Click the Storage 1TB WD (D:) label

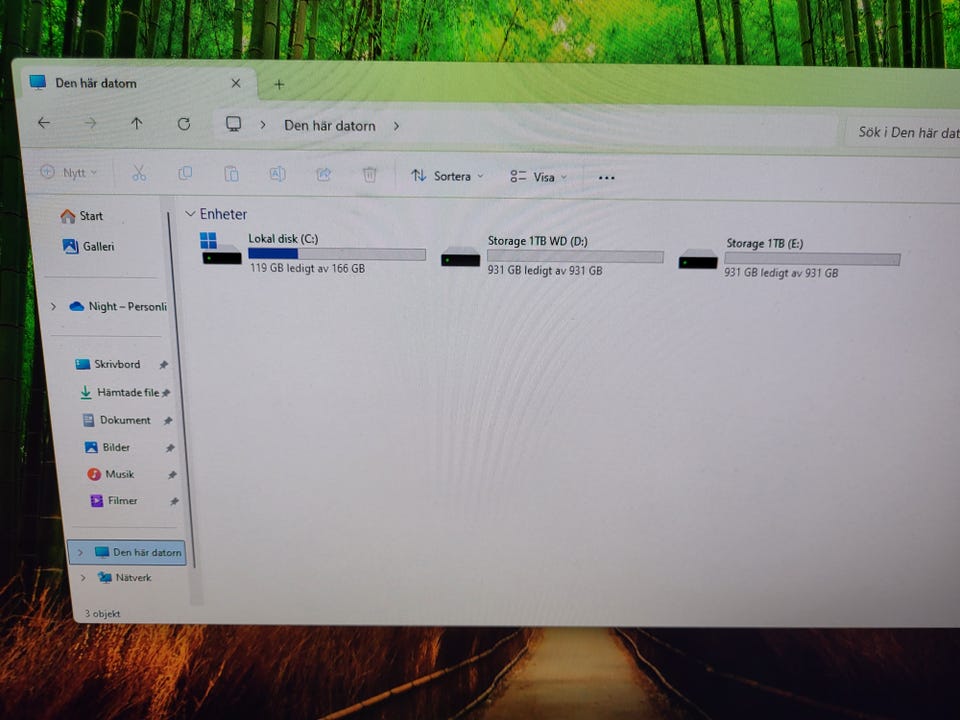coord(538,241)
